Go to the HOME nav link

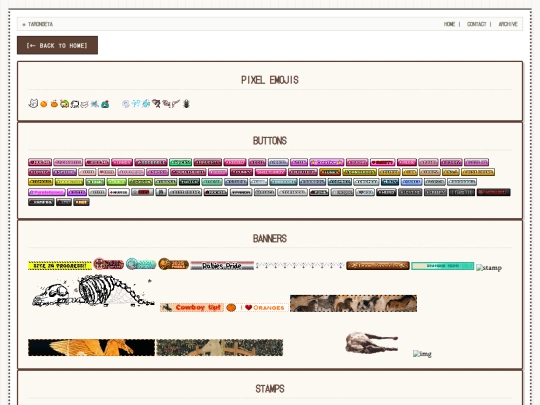coord(449,24)
